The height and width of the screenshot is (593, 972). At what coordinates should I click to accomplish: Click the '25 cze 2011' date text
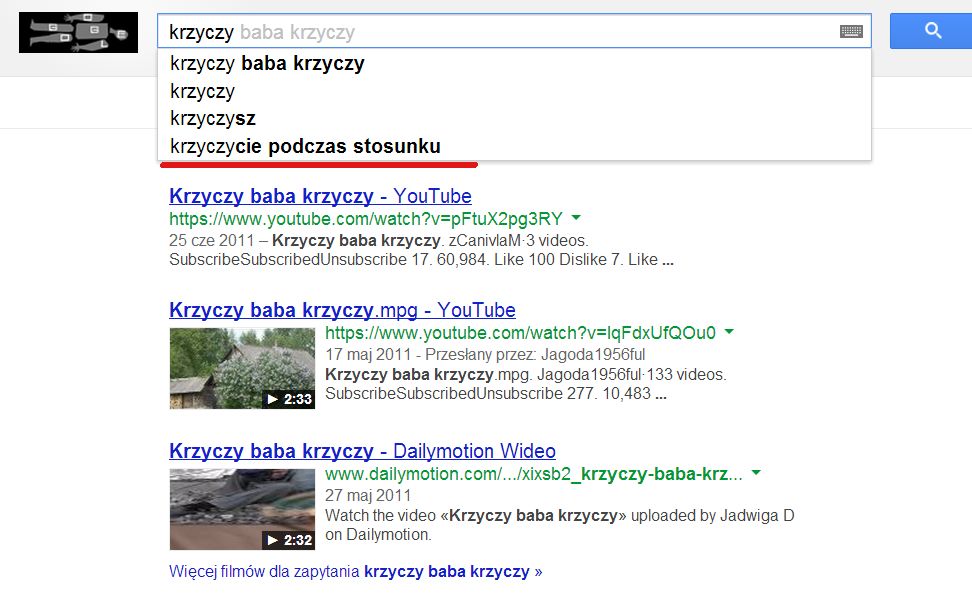pyautogui.click(x=211, y=240)
